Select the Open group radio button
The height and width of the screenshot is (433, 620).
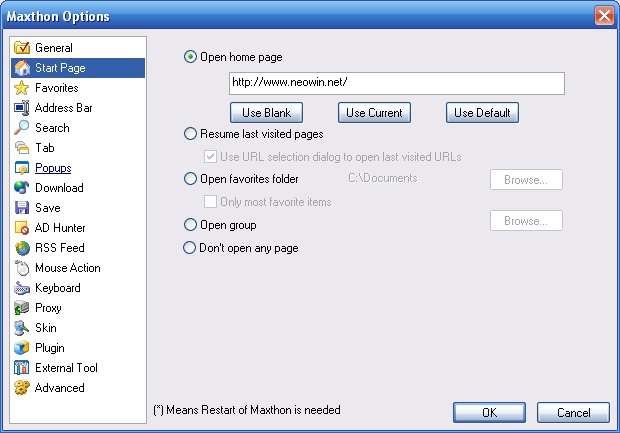190,225
